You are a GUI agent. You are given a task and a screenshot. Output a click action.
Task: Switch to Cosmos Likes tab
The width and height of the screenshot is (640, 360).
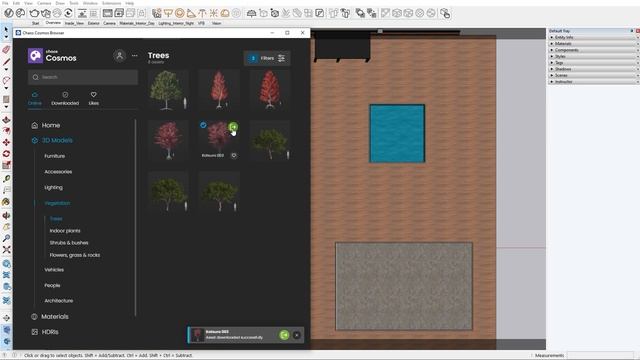pos(93,99)
